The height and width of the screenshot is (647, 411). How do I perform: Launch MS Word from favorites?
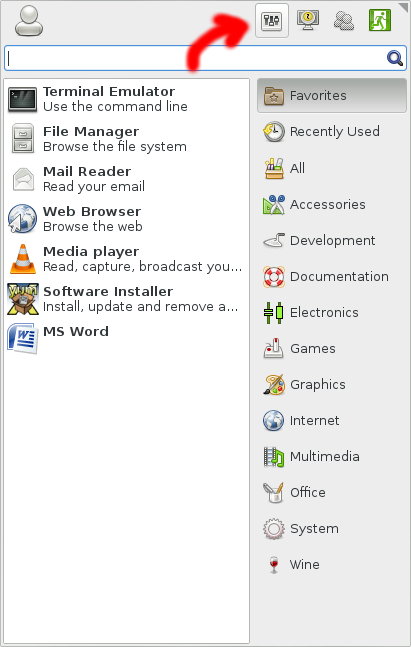click(126, 338)
